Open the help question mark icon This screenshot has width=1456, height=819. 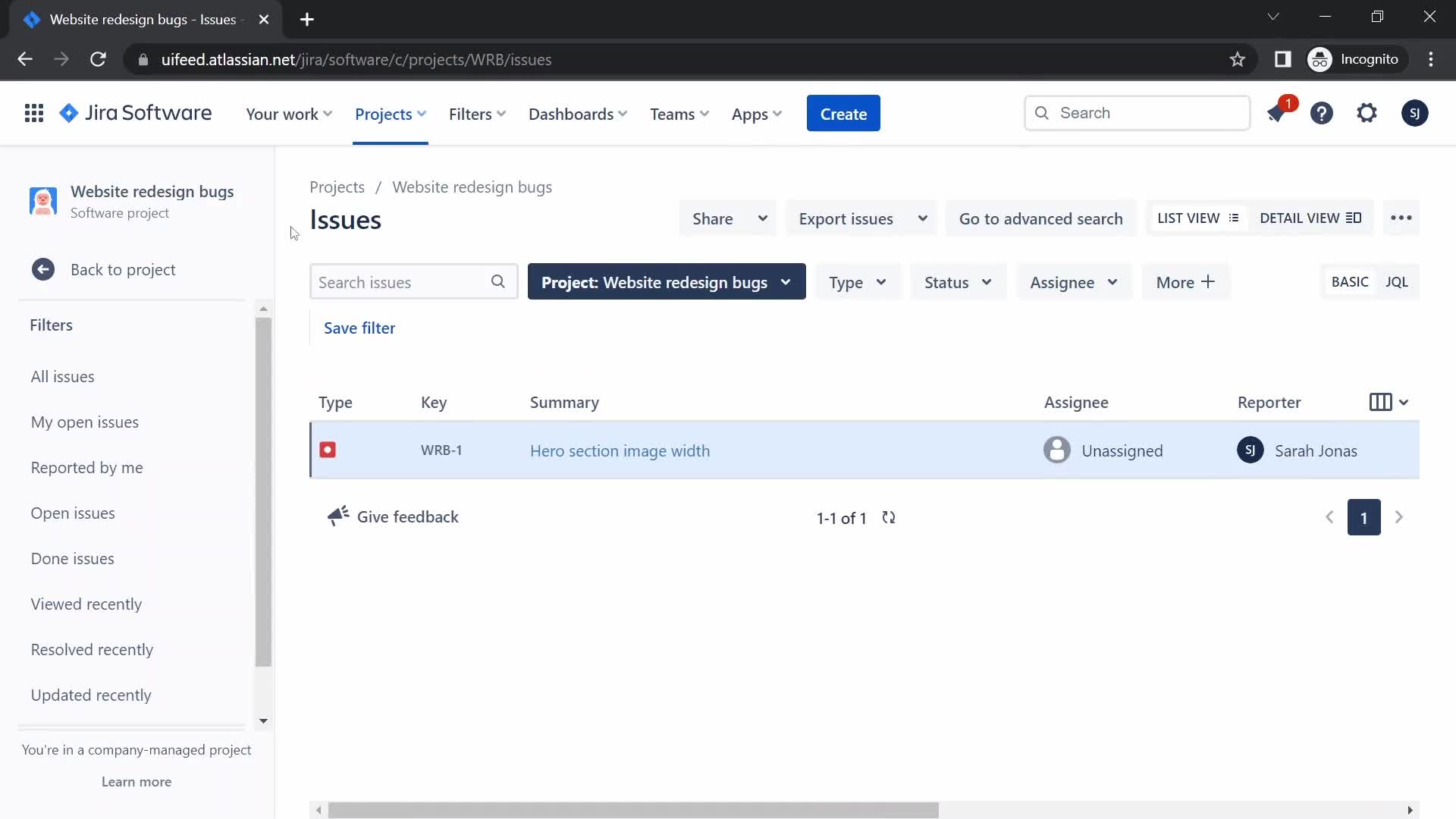(1322, 114)
